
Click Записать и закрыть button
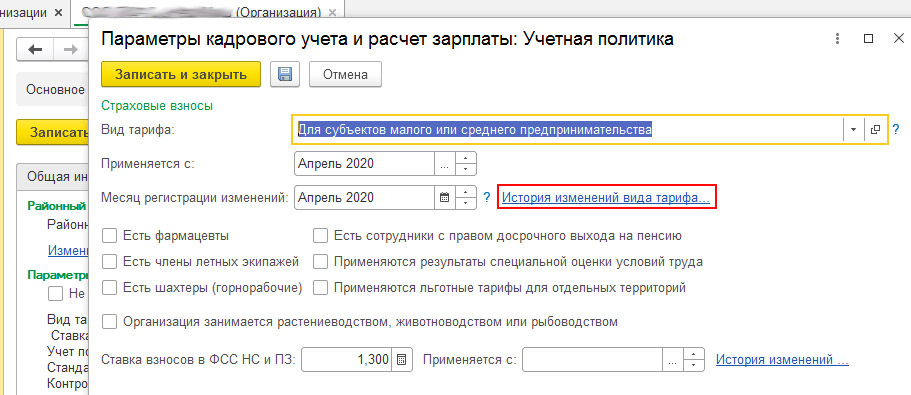[x=181, y=74]
